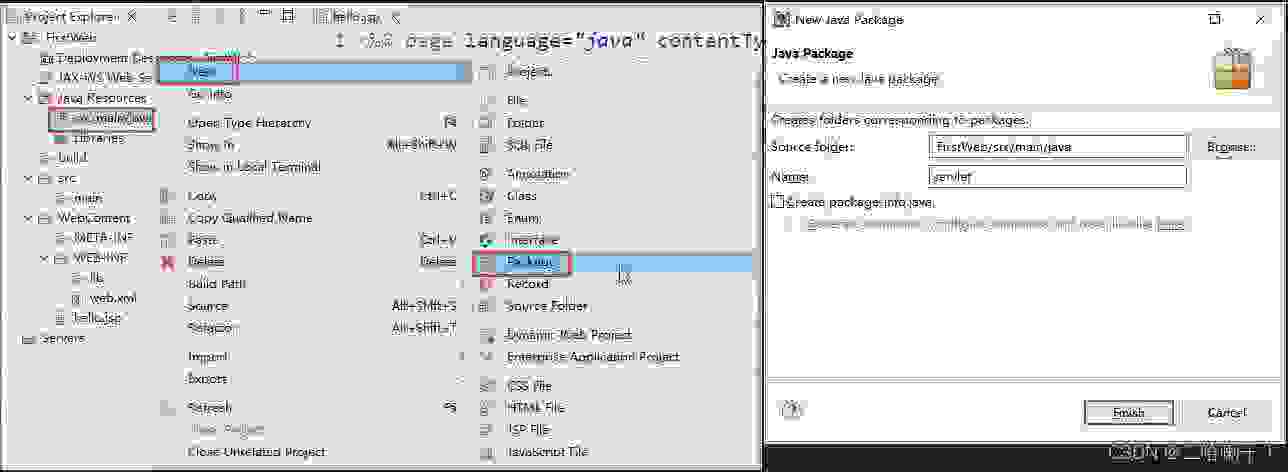Screen dimensions: 1288x472
Task: Collapse the FirstWeb project node
Action: point(11,38)
